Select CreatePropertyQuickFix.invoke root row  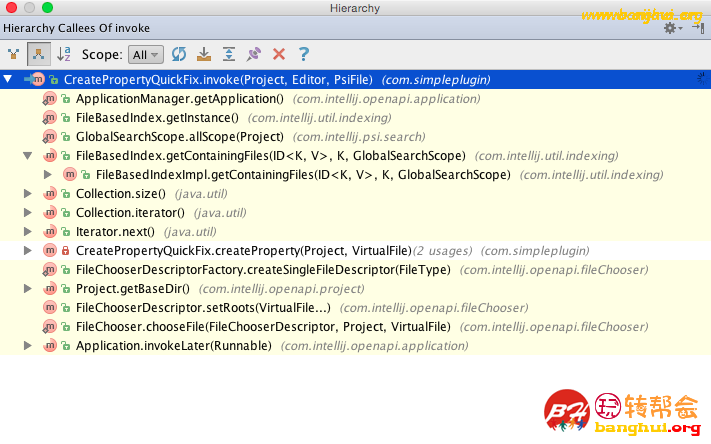point(356,79)
